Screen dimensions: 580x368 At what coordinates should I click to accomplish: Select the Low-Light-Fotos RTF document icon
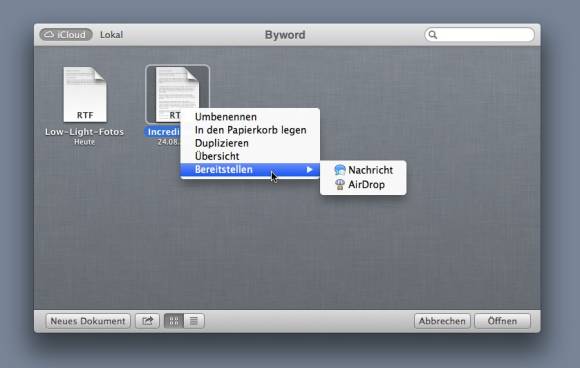click(85, 94)
